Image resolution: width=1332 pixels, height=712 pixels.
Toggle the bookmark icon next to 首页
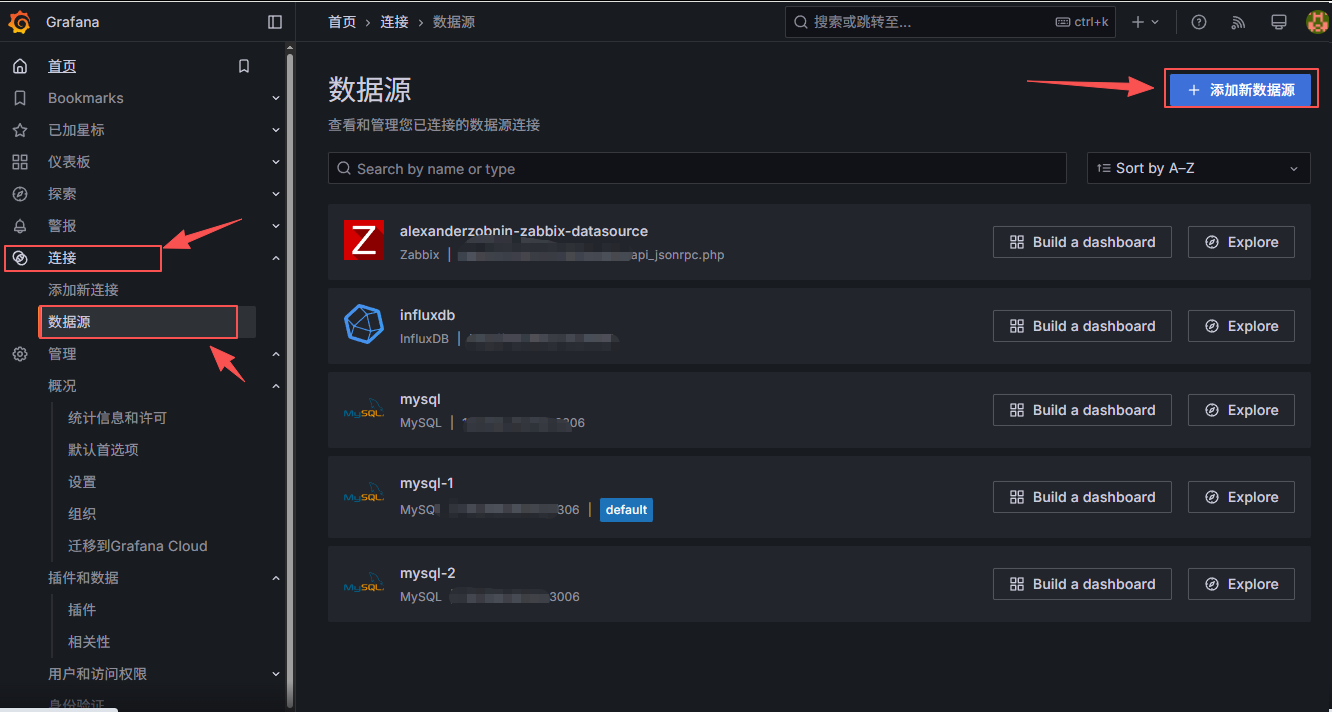click(243, 65)
